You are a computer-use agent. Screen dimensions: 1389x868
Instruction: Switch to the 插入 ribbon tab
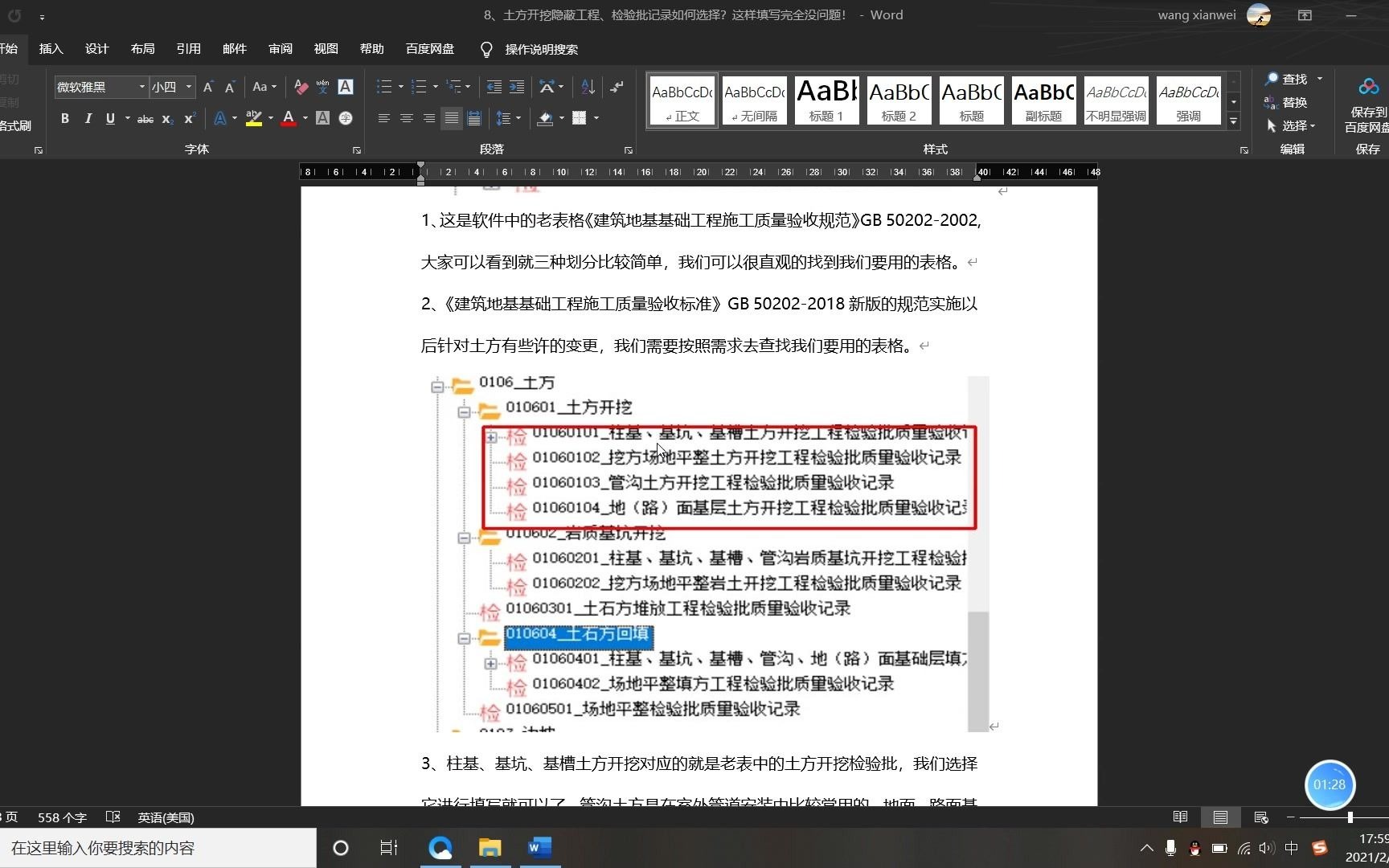tap(51, 48)
